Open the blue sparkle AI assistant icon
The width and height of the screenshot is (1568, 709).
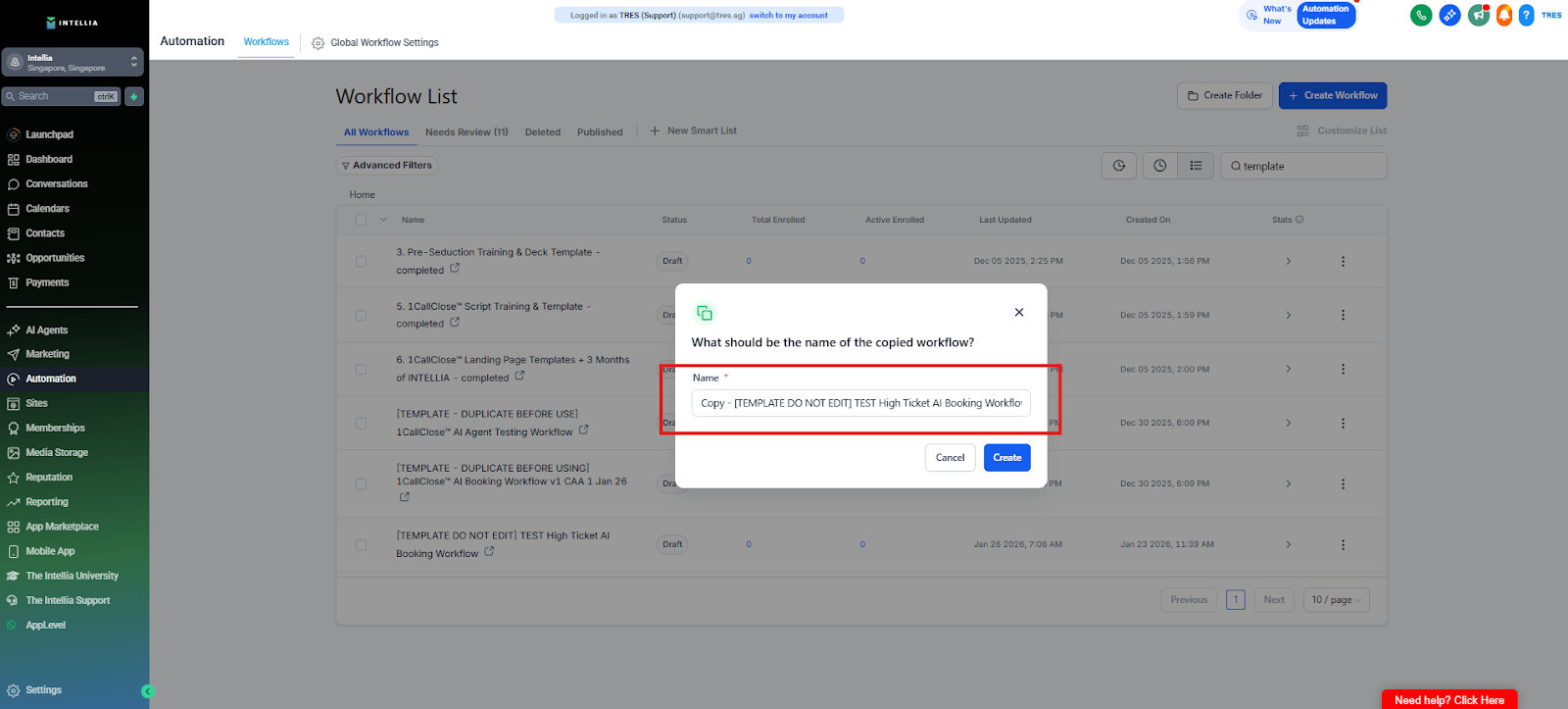point(1449,15)
